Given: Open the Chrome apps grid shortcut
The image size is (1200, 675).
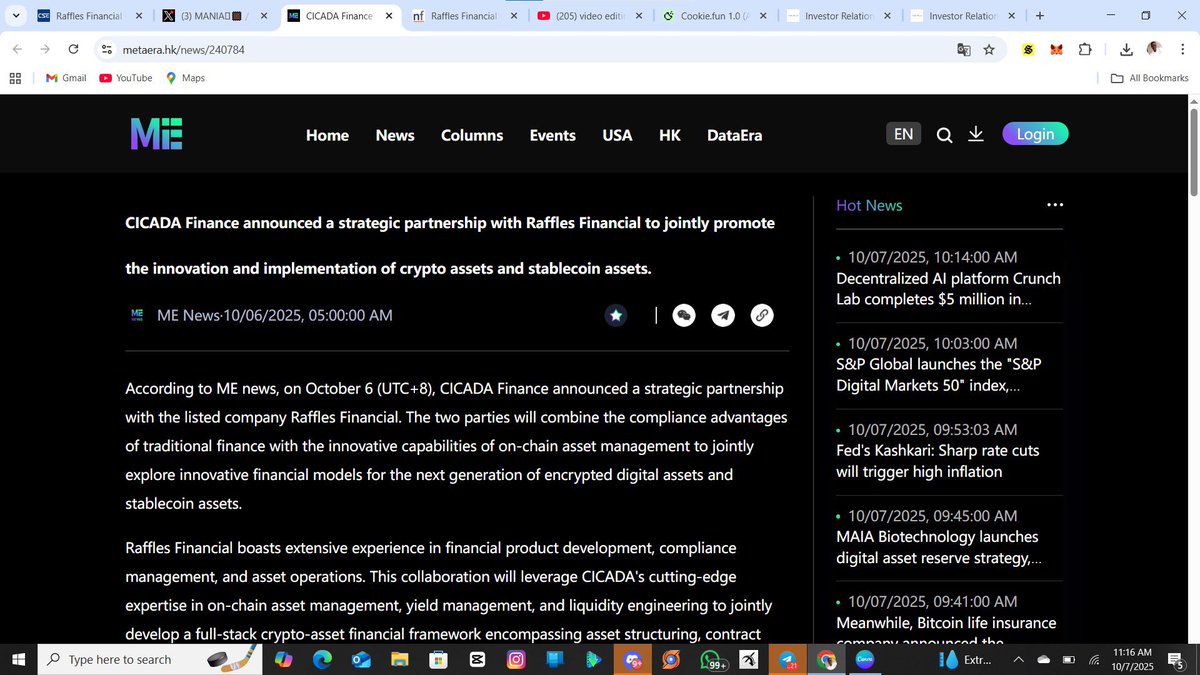Looking at the screenshot, I should [15, 77].
